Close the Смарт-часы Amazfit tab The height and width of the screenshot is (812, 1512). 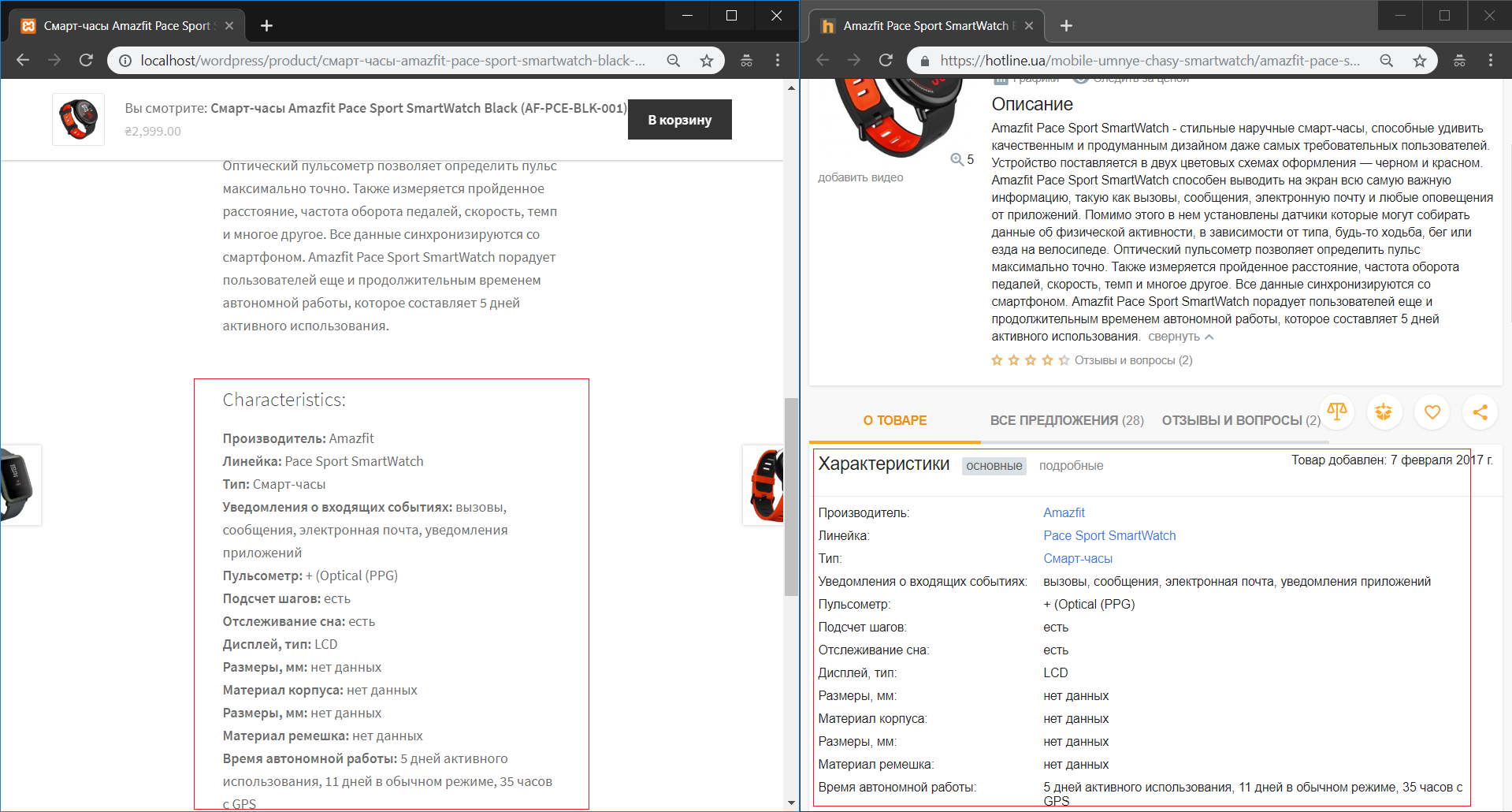point(229,26)
